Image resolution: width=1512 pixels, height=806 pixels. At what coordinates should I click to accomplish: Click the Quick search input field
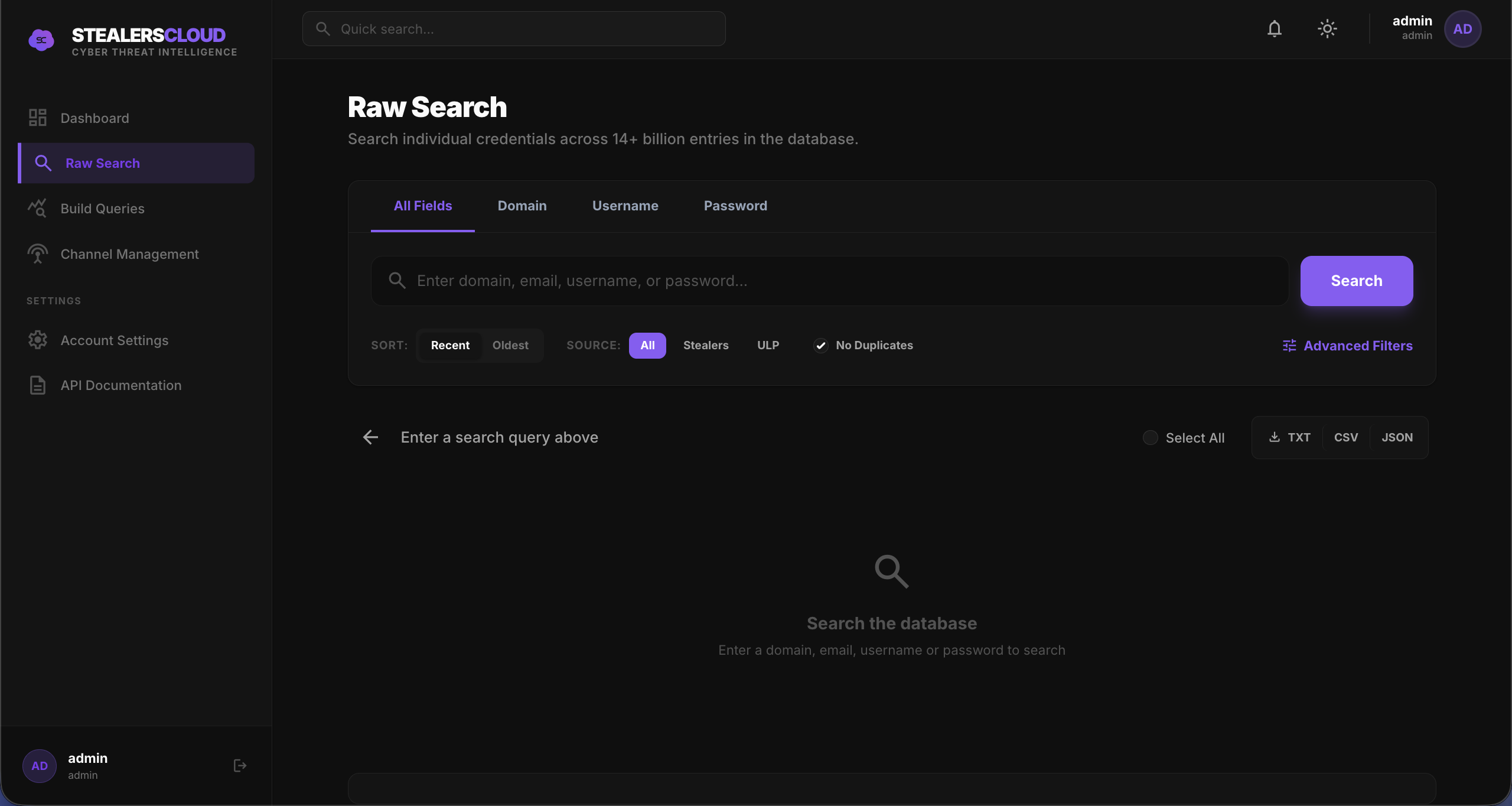coord(513,28)
